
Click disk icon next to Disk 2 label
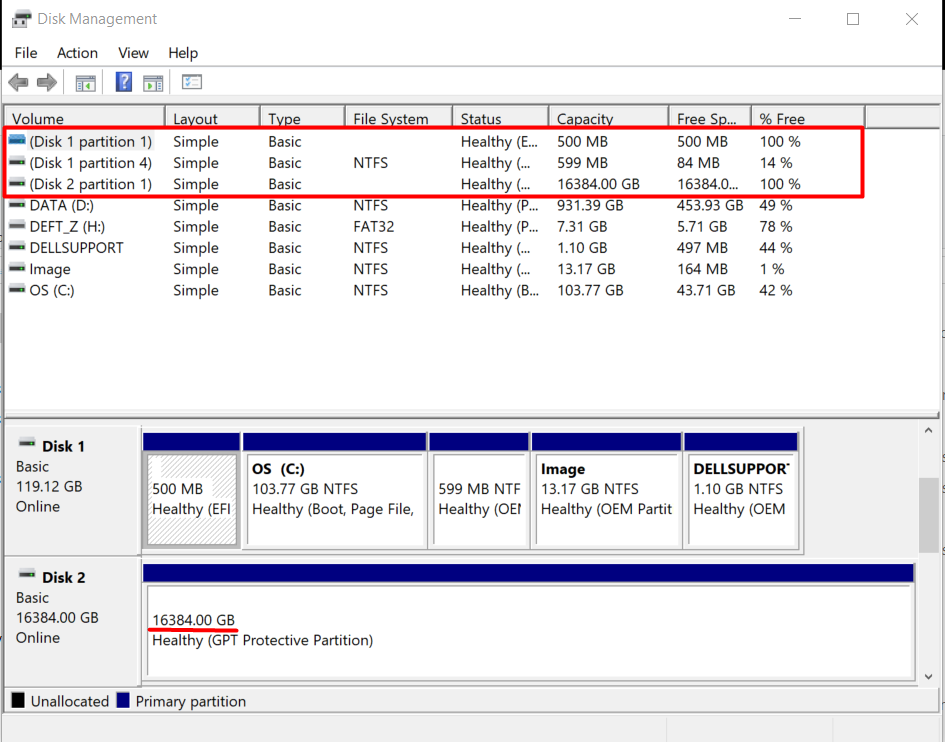coord(27,575)
